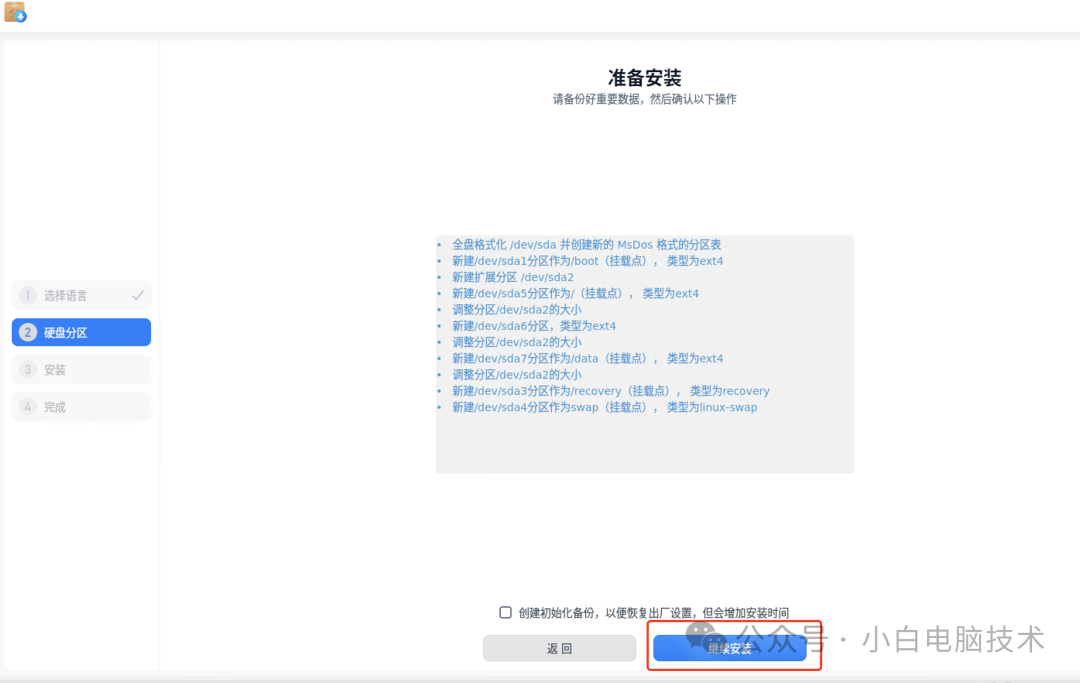
Task: Click the 继续安装 button
Action: 729,648
